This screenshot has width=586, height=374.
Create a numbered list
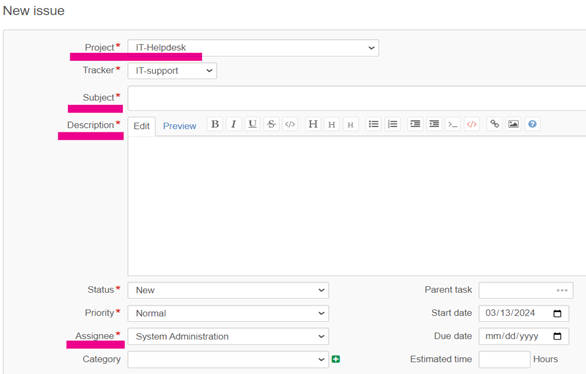[x=392, y=124]
